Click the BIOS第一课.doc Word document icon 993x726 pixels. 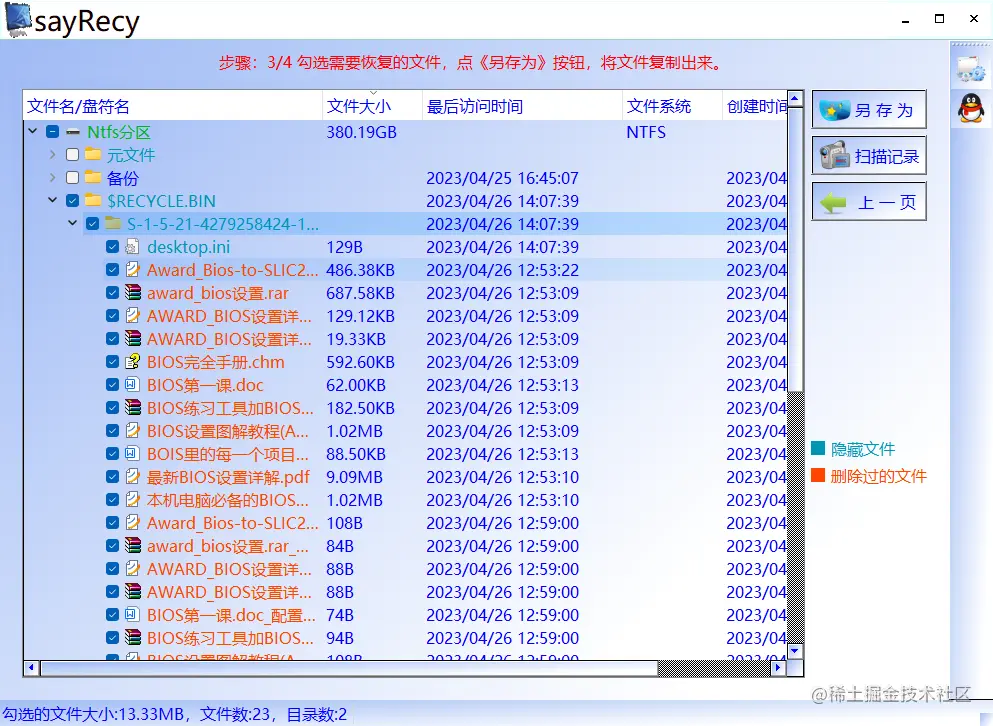(133, 385)
